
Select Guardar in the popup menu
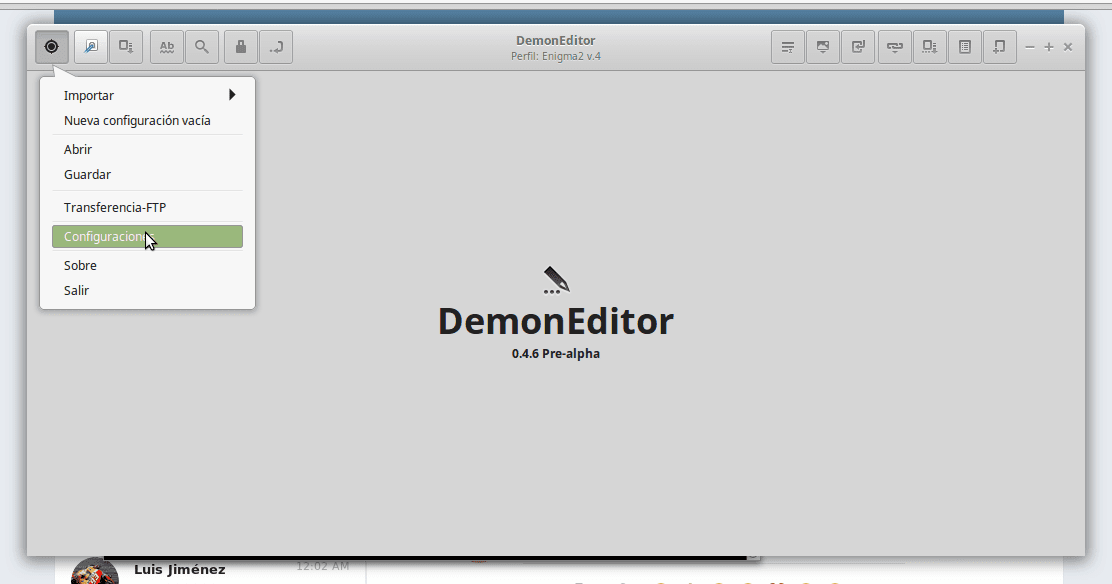pyautogui.click(x=87, y=174)
